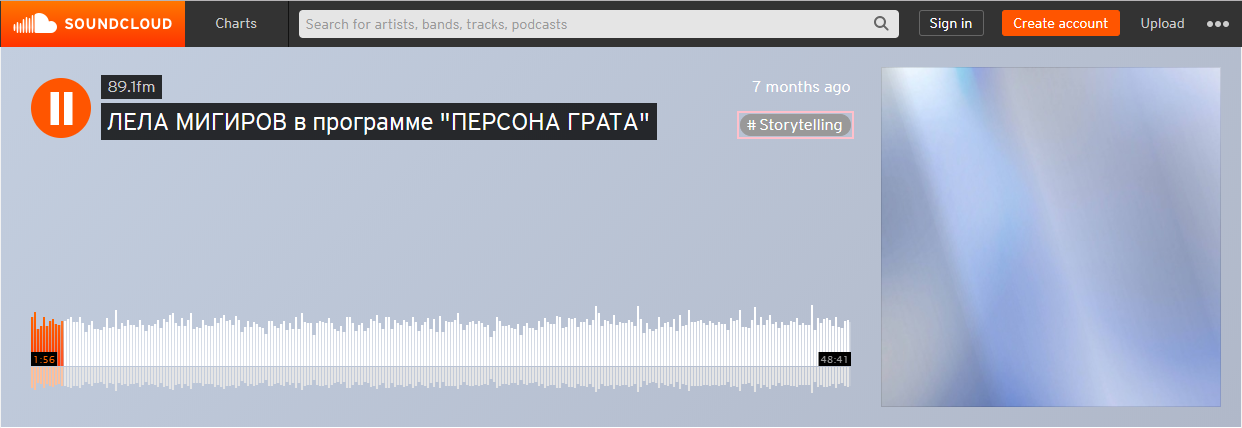Open the ЛЕЛА МИГИРОВ track title link
This screenshot has height=428, width=1242.
tap(379, 123)
